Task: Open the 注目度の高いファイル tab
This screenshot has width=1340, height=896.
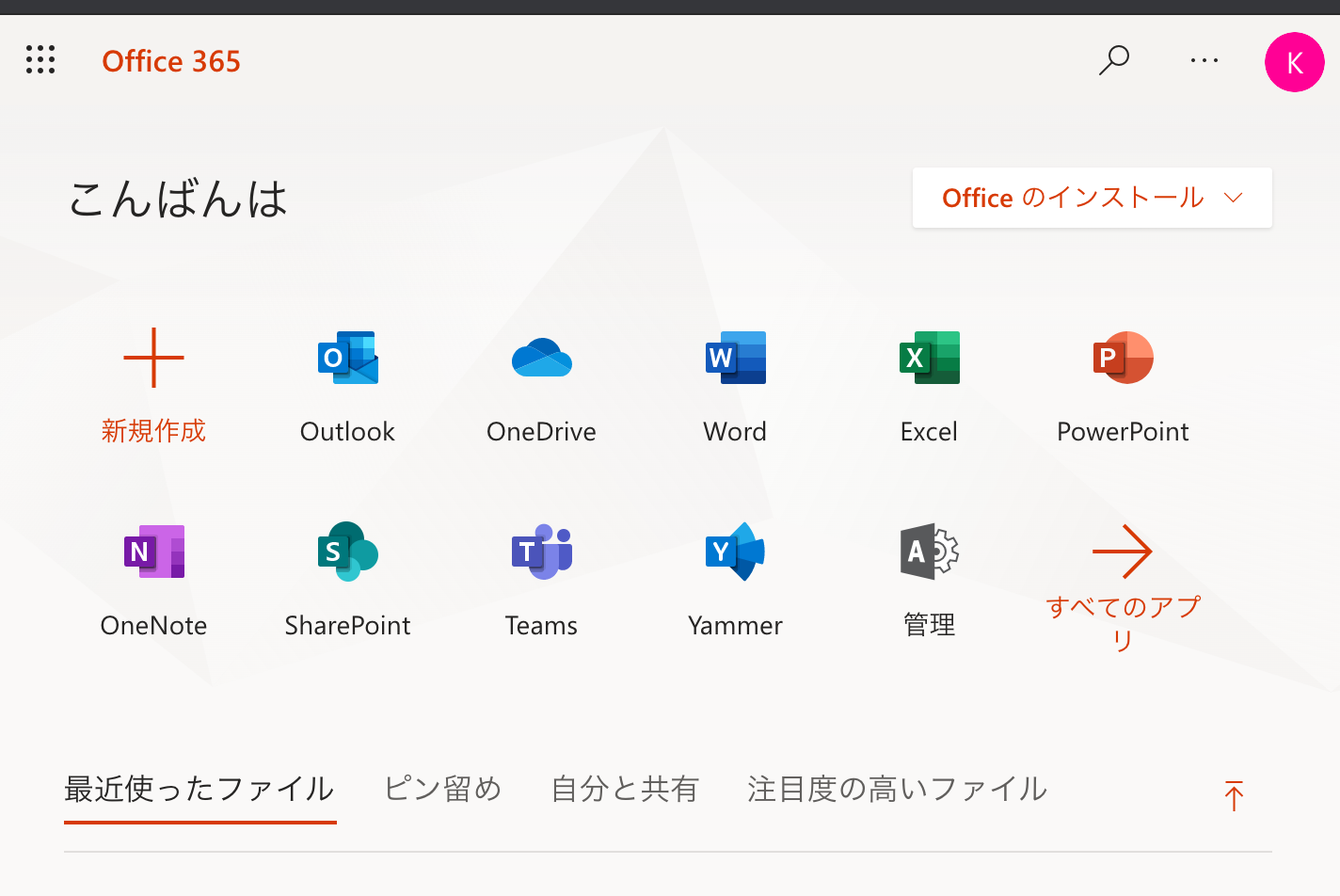Action: click(898, 789)
